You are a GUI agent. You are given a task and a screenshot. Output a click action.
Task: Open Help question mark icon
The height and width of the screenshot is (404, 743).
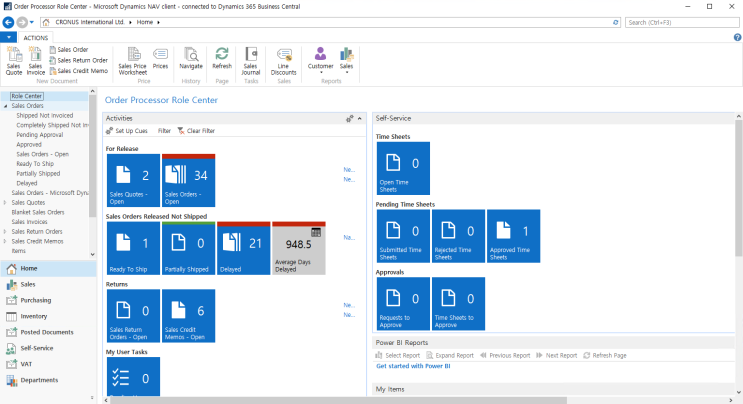(x=737, y=37)
